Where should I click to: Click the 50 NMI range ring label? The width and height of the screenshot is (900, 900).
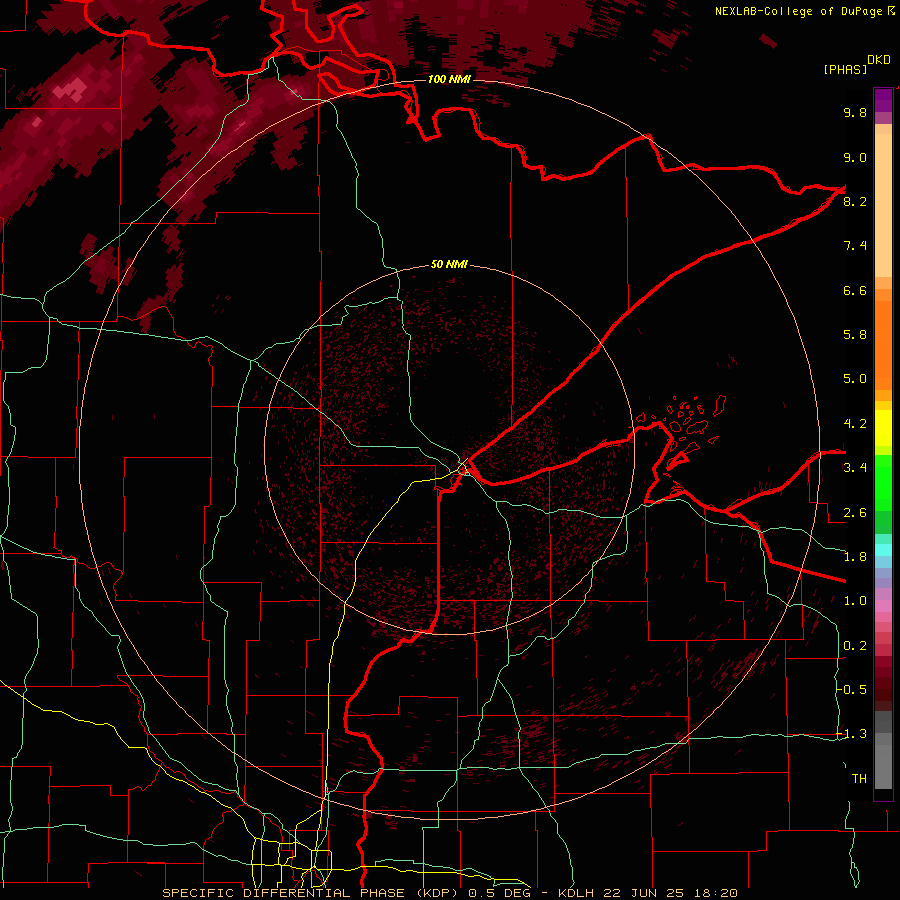[x=449, y=265]
